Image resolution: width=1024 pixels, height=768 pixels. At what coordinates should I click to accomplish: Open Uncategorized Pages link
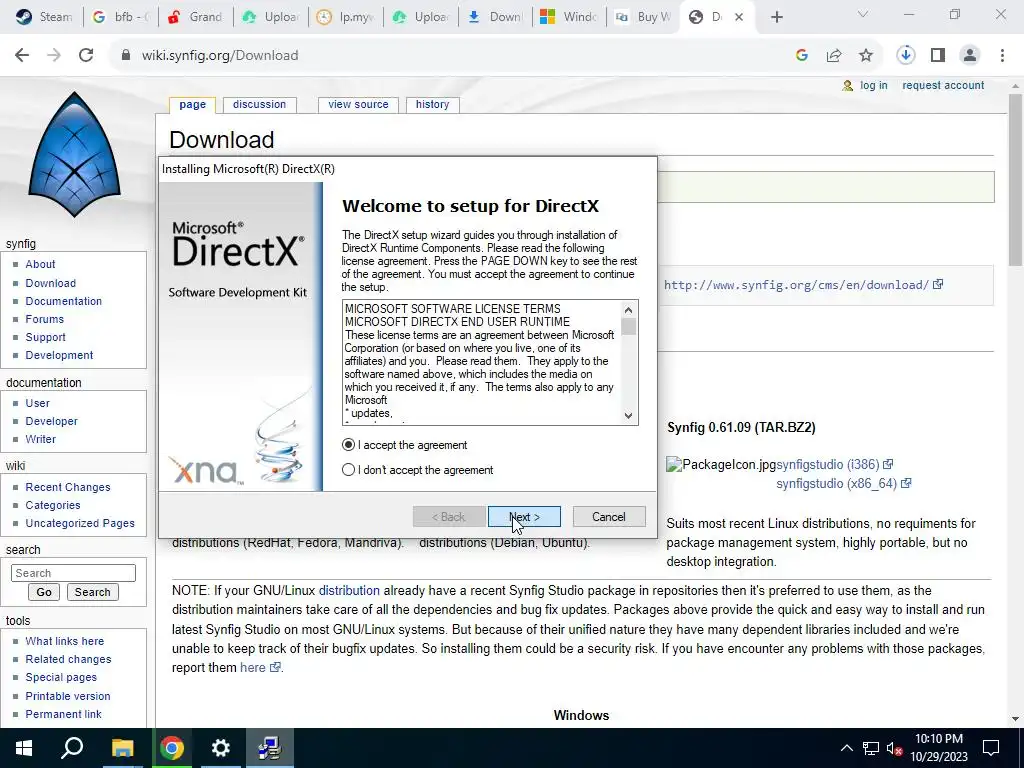[x=80, y=523]
